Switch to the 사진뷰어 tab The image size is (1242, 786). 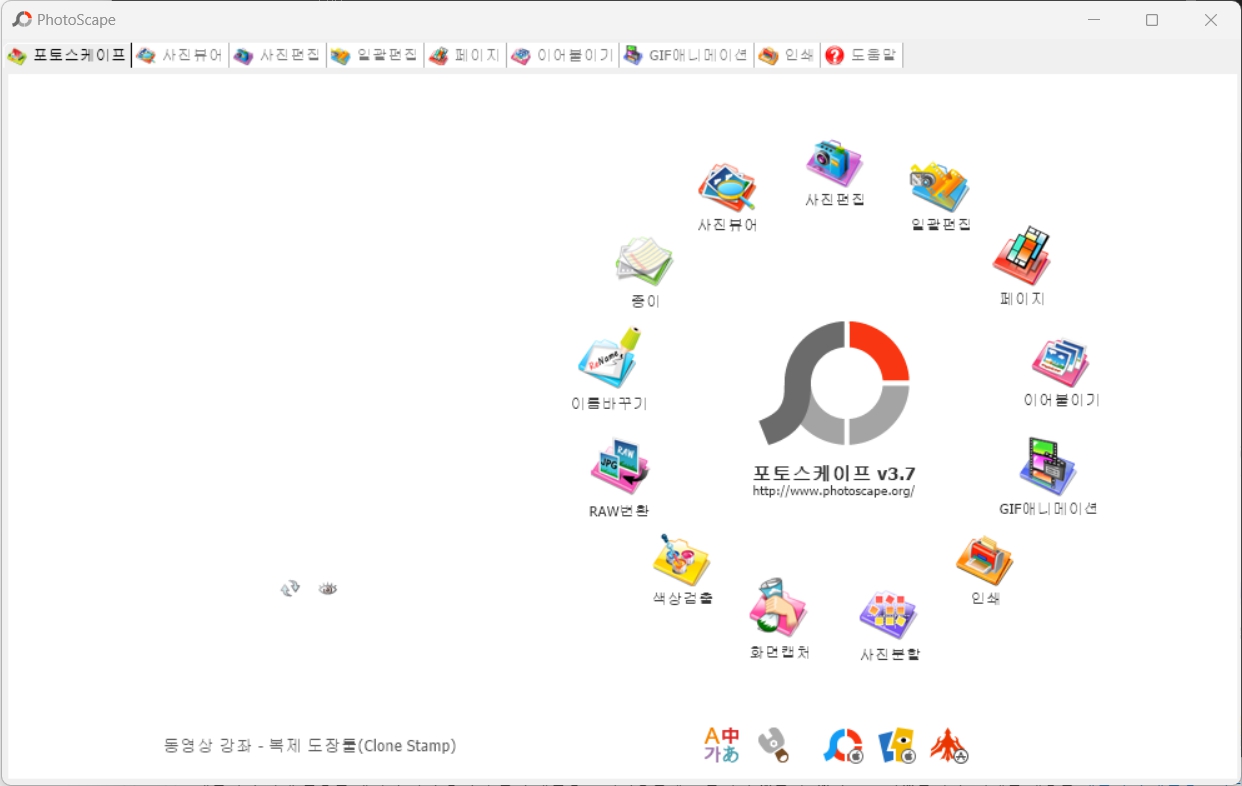pos(180,55)
